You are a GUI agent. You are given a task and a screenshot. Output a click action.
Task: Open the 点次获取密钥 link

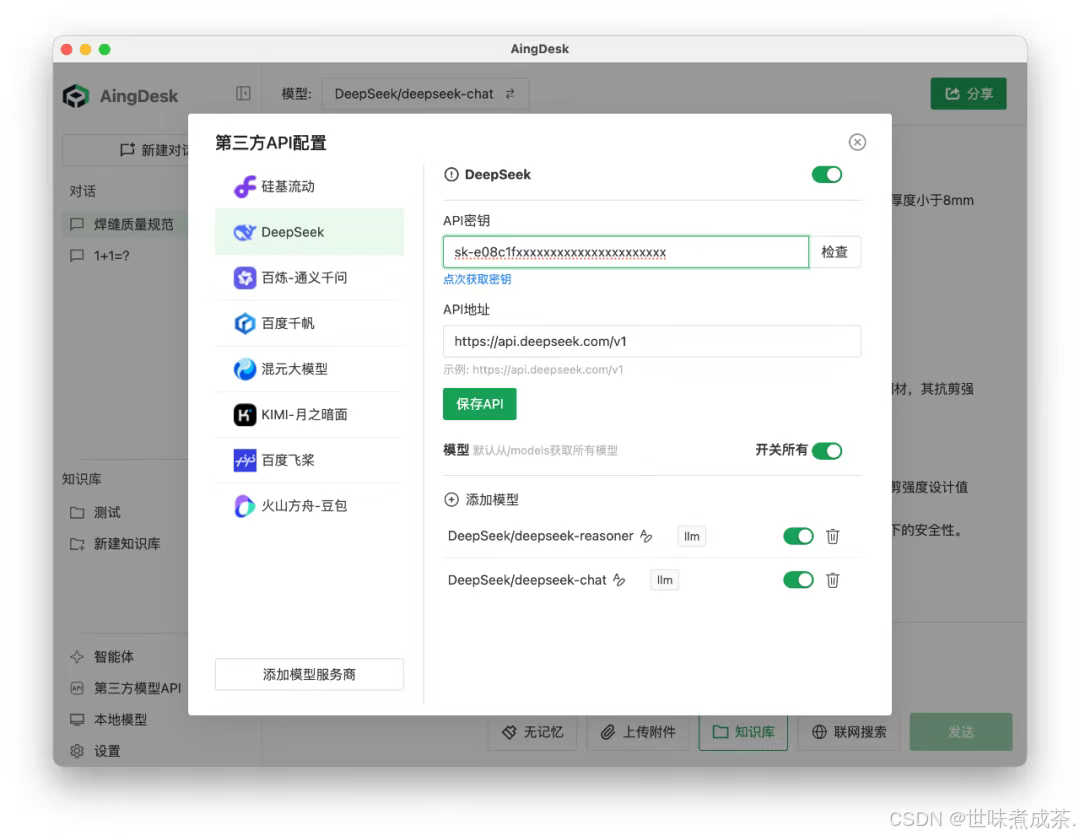tap(477, 280)
